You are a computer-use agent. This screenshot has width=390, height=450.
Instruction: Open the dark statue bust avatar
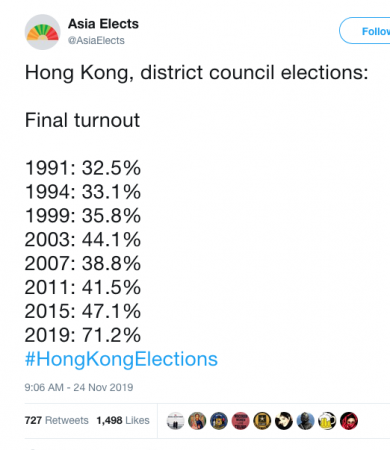[305, 421]
